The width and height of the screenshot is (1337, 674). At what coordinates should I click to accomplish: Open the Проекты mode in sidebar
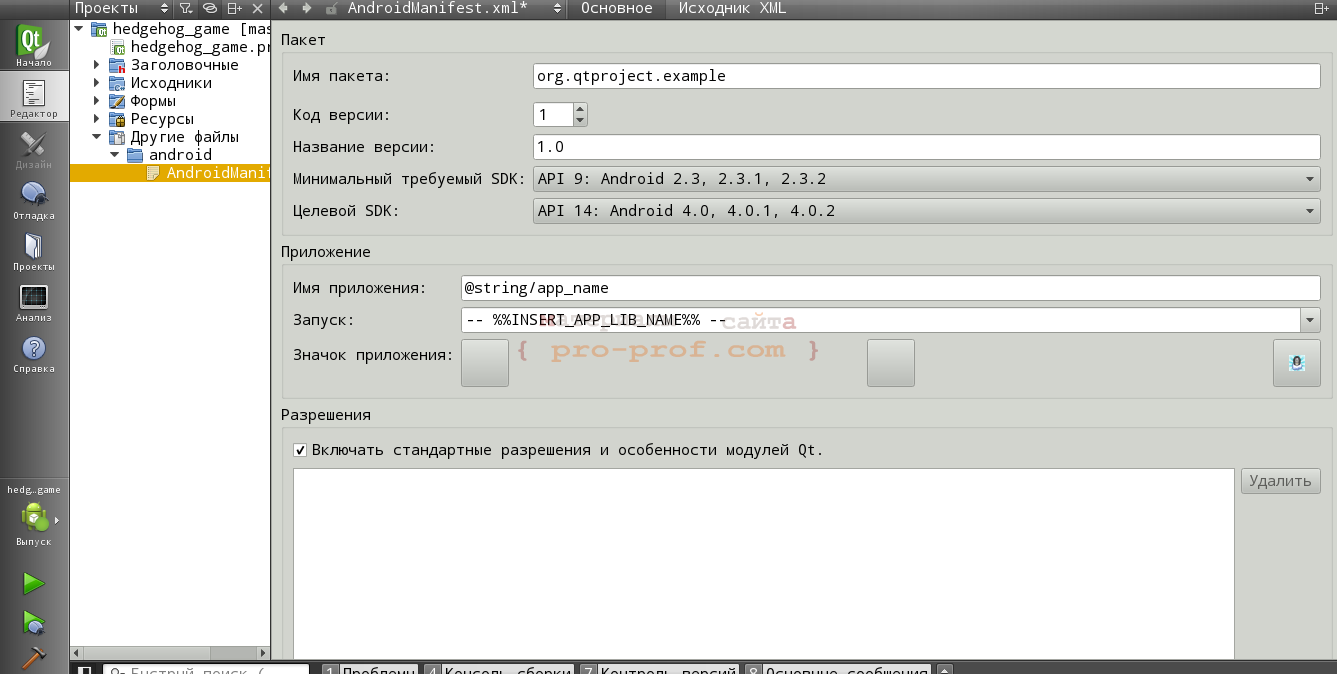pyautogui.click(x=34, y=251)
